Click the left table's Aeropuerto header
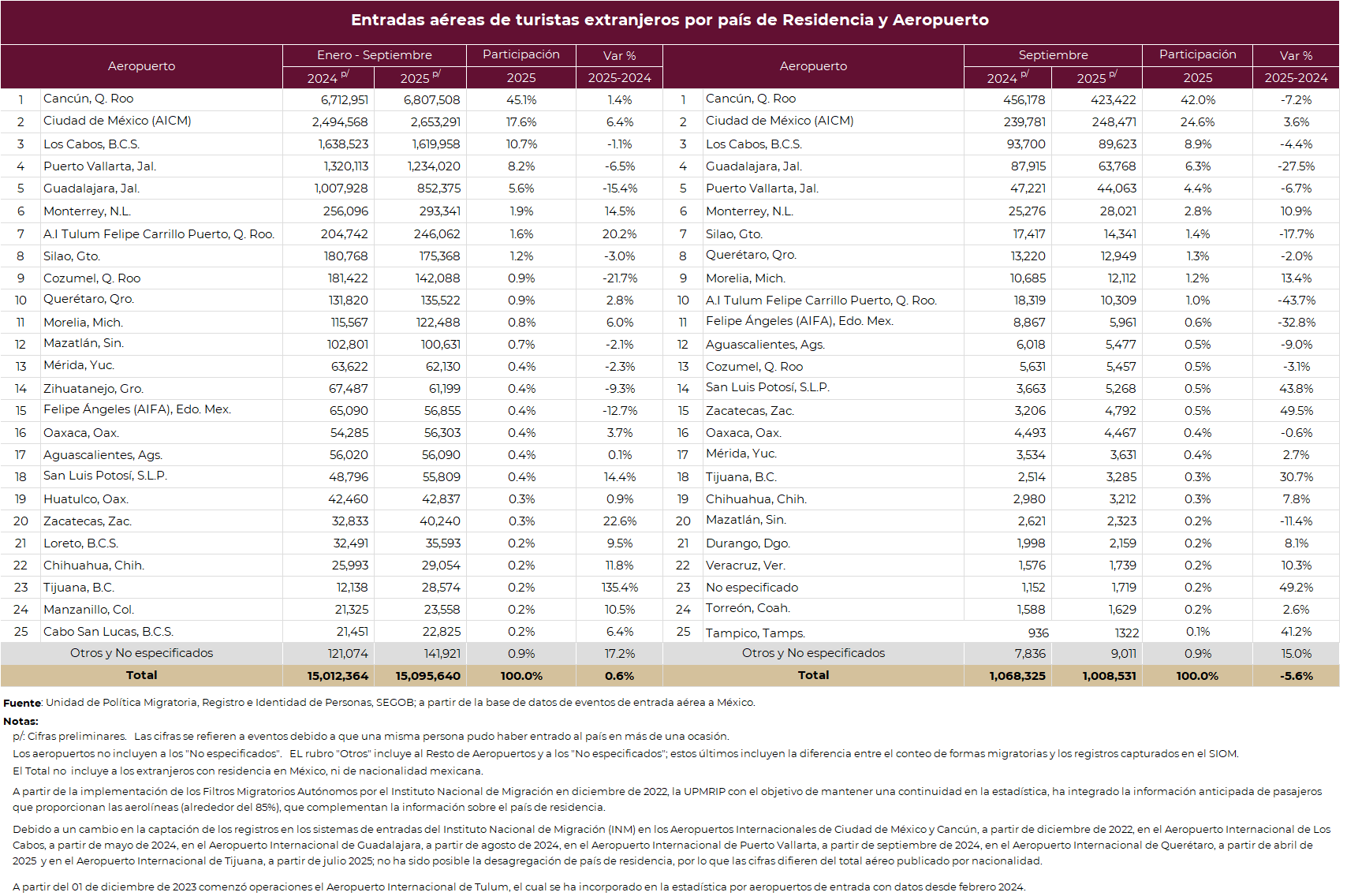The height and width of the screenshot is (896, 1347). pyautogui.click(x=141, y=66)
